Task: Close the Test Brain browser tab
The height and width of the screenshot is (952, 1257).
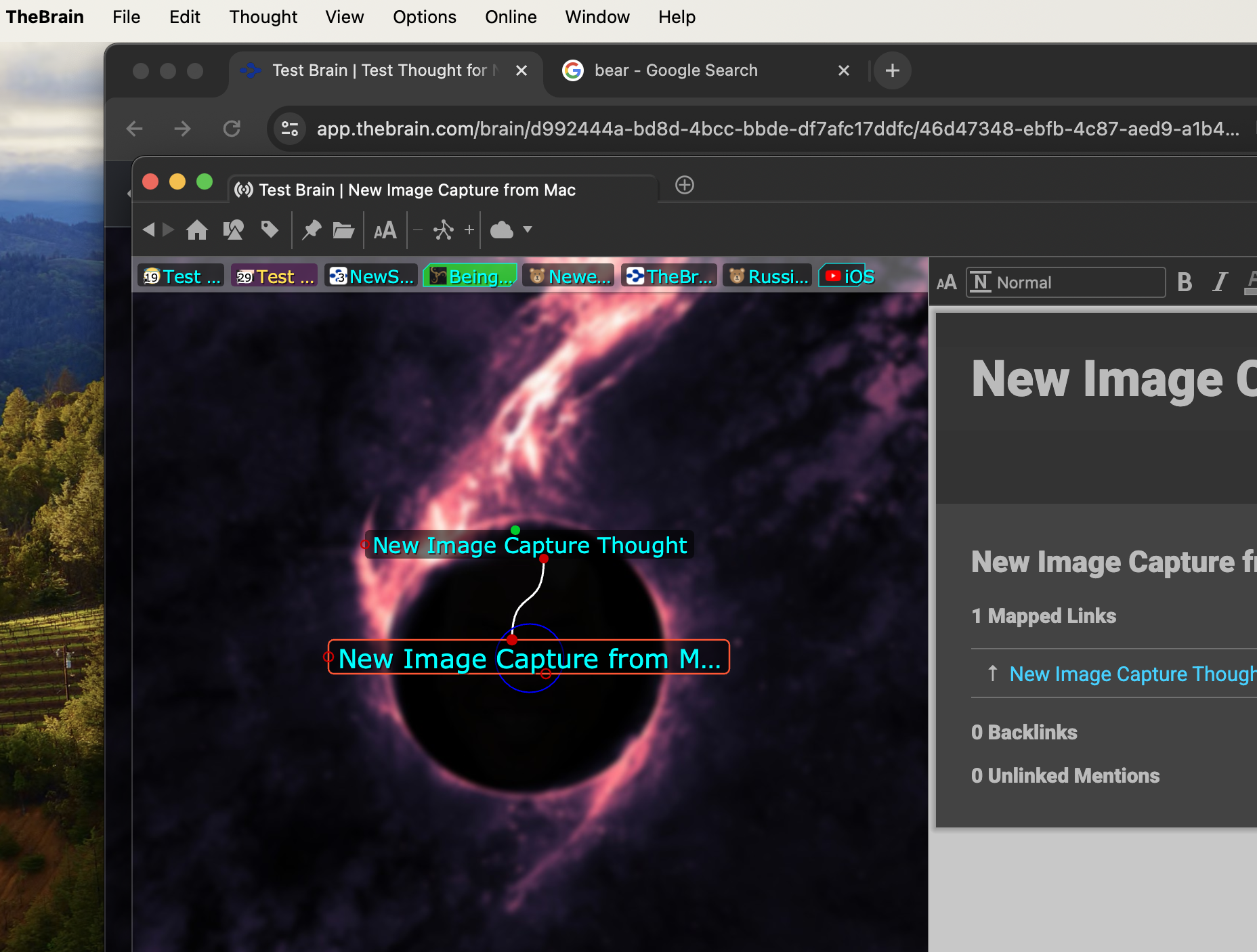Action: 521,70
